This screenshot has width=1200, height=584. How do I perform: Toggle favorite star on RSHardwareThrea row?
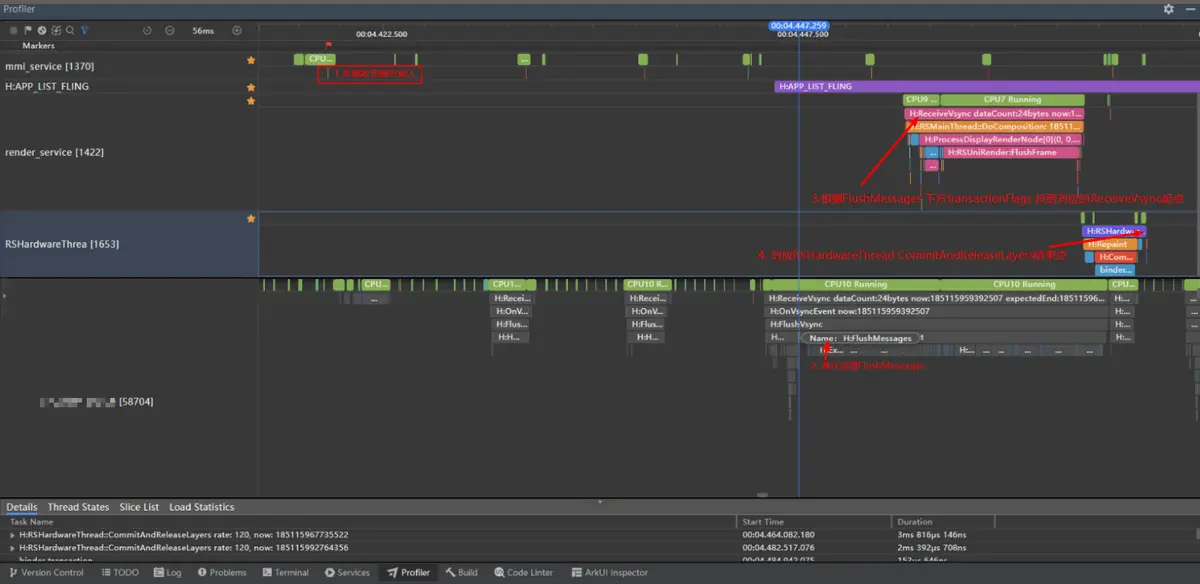point(251,219)
